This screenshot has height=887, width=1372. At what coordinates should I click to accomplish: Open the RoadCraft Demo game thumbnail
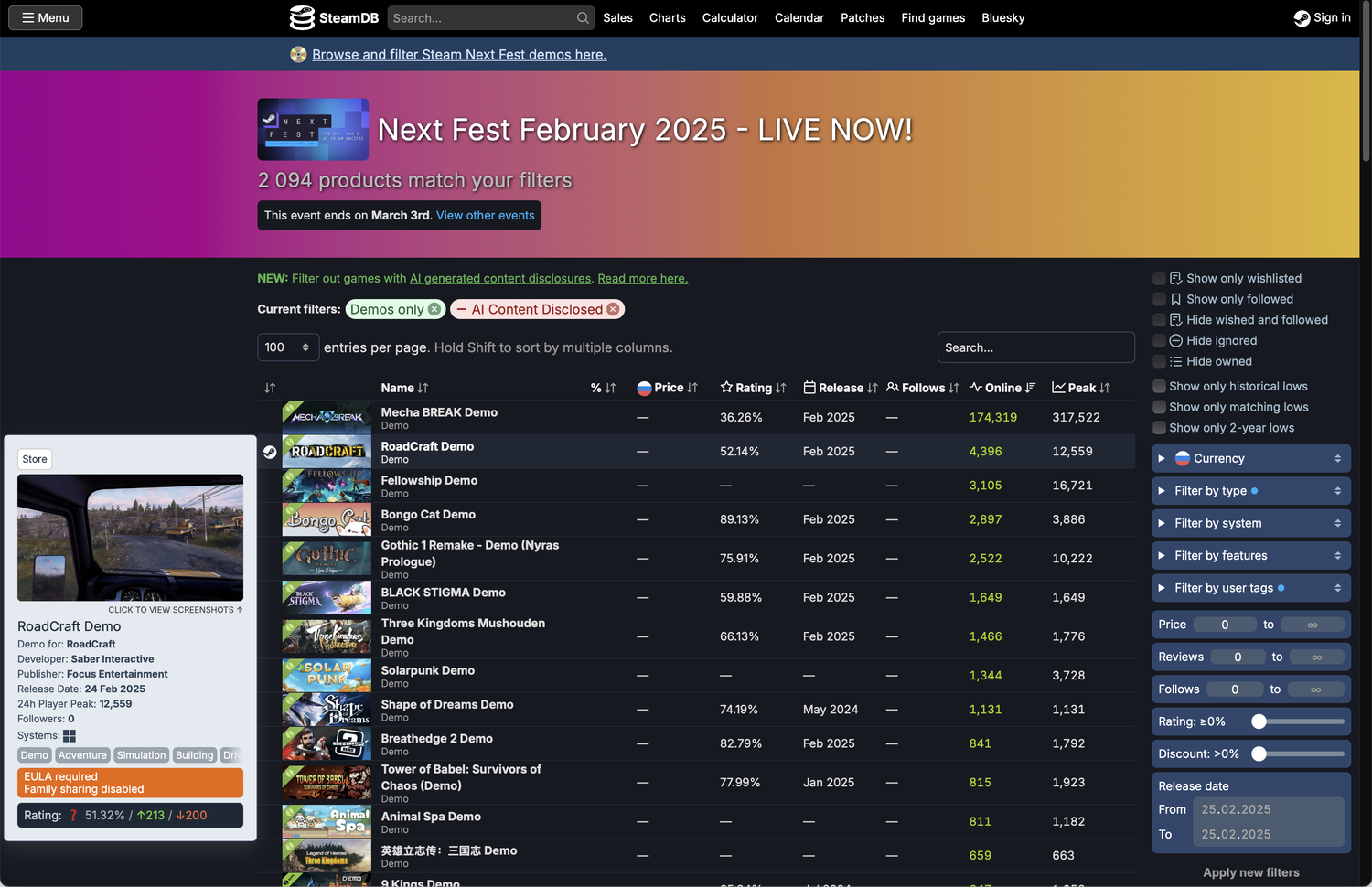coord(327,452)
